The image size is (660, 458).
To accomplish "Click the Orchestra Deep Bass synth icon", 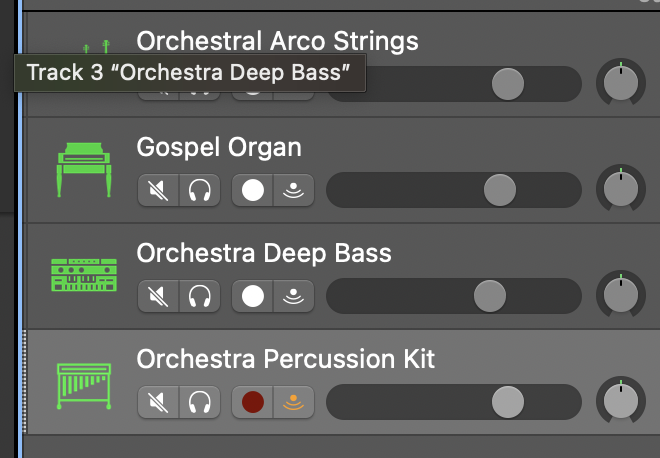I will point(84,275).
